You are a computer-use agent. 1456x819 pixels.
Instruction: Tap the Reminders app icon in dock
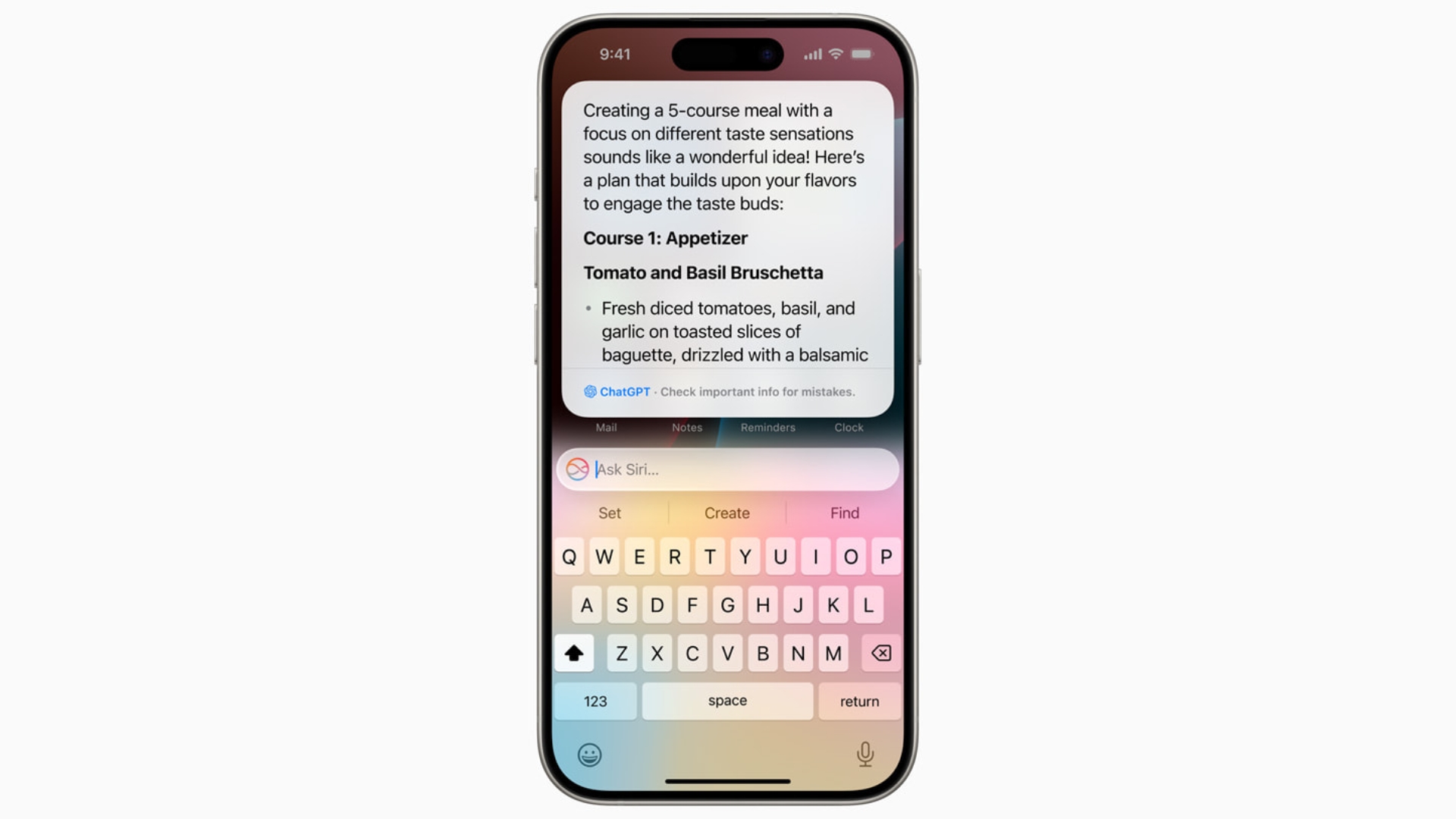[x=767, y=427]
